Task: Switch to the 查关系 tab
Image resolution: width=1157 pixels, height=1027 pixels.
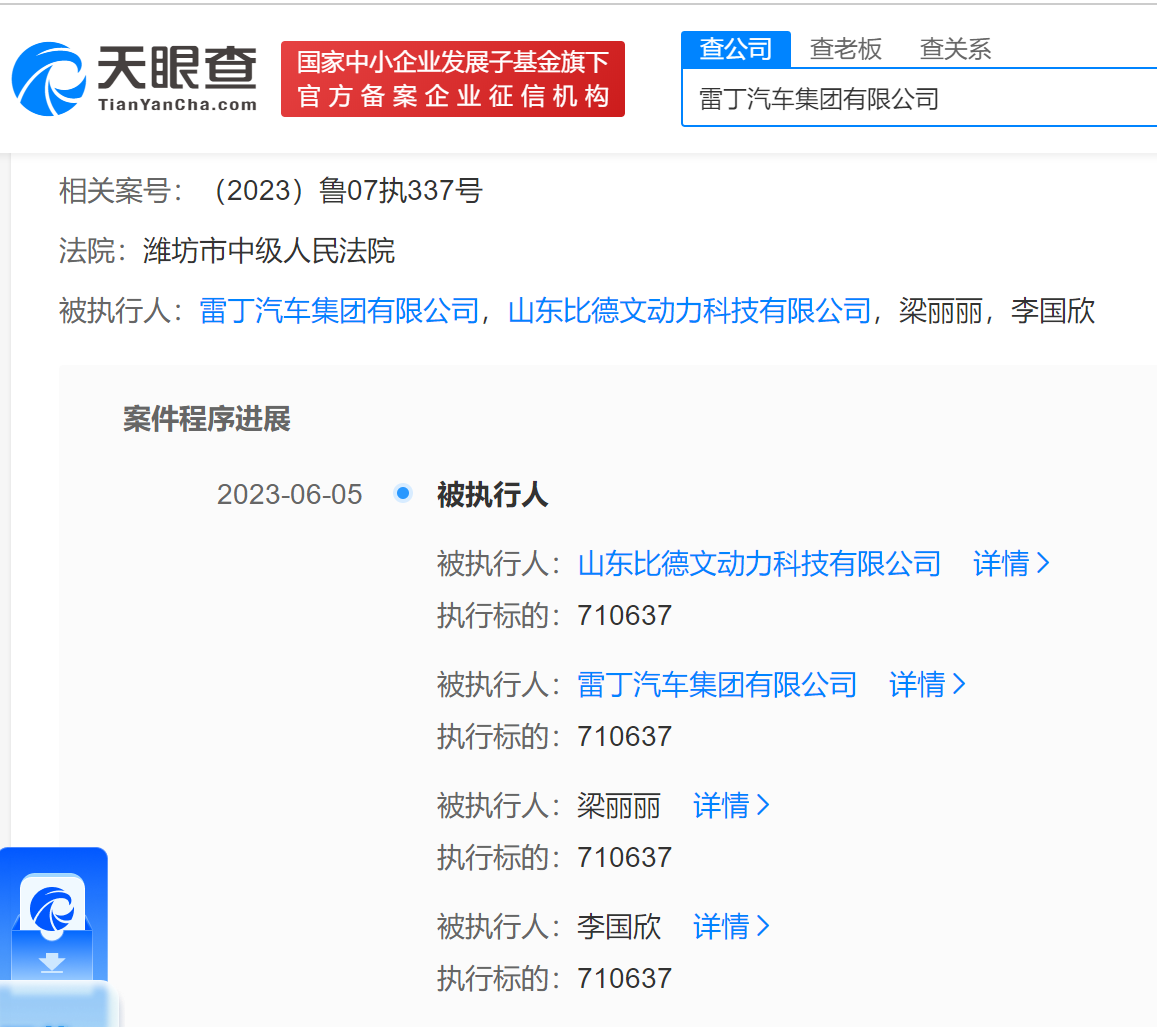Action: point(954,48)
